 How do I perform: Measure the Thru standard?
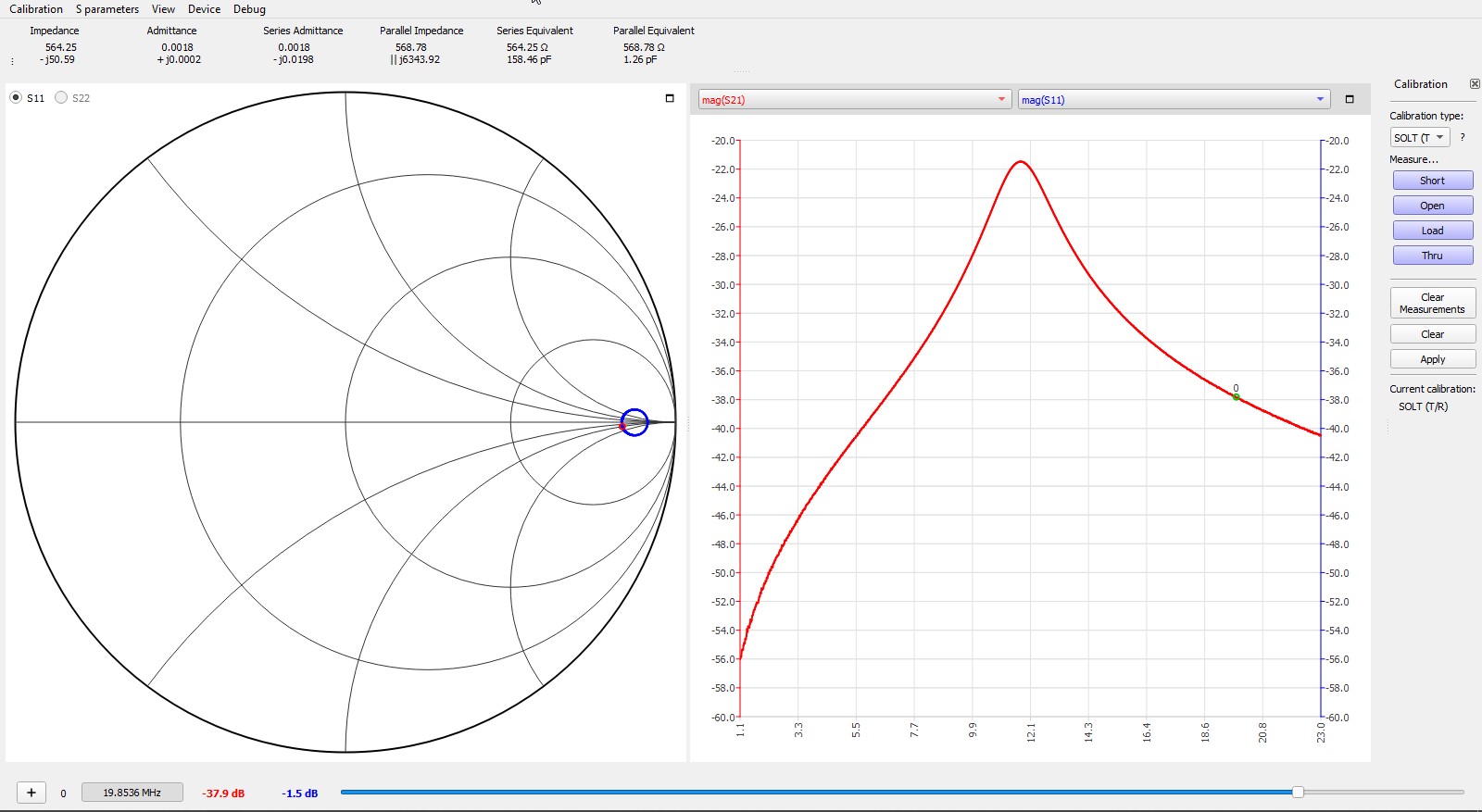(1433, 256)
